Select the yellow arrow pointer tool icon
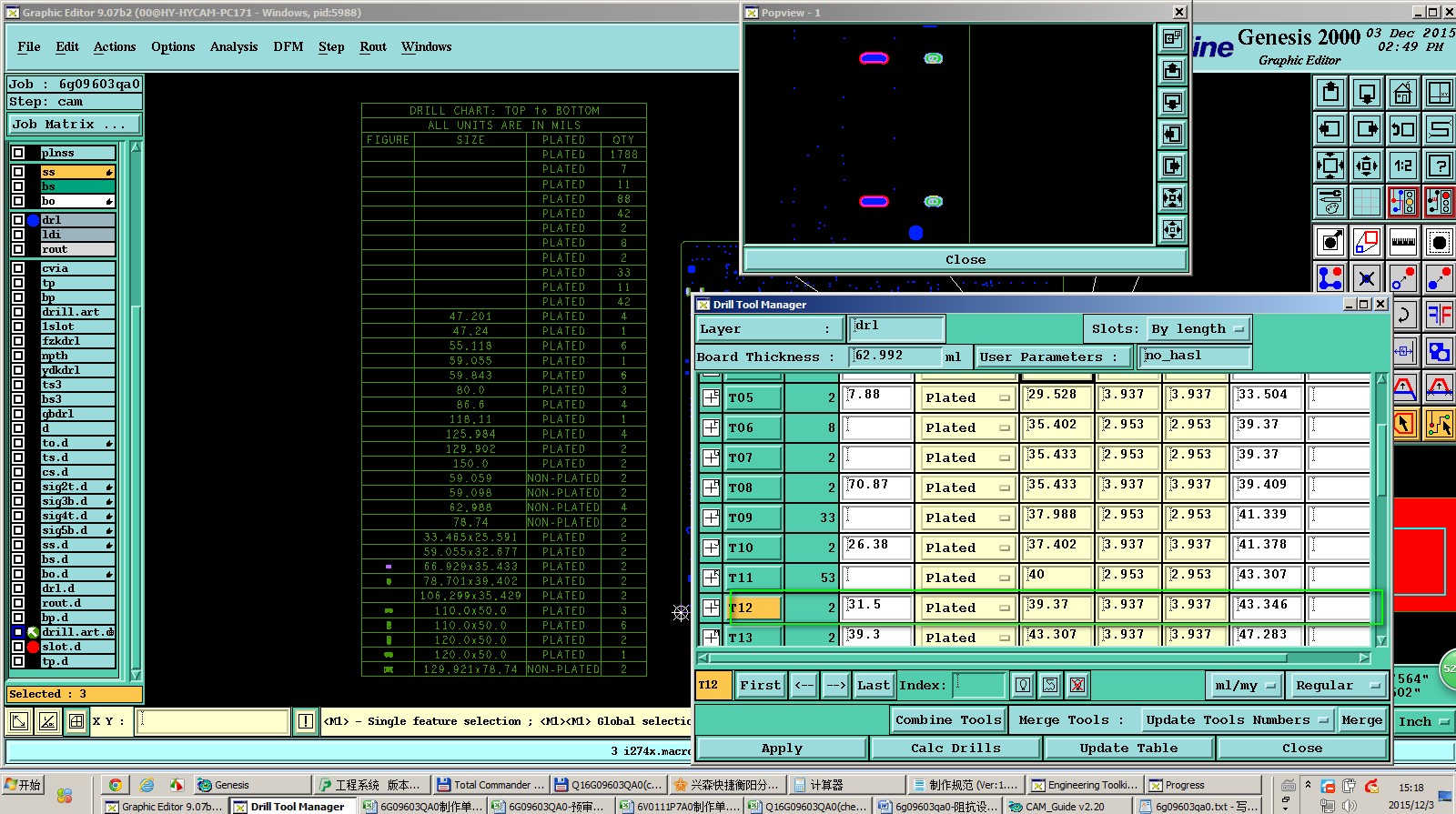 tap(1404, 424)
